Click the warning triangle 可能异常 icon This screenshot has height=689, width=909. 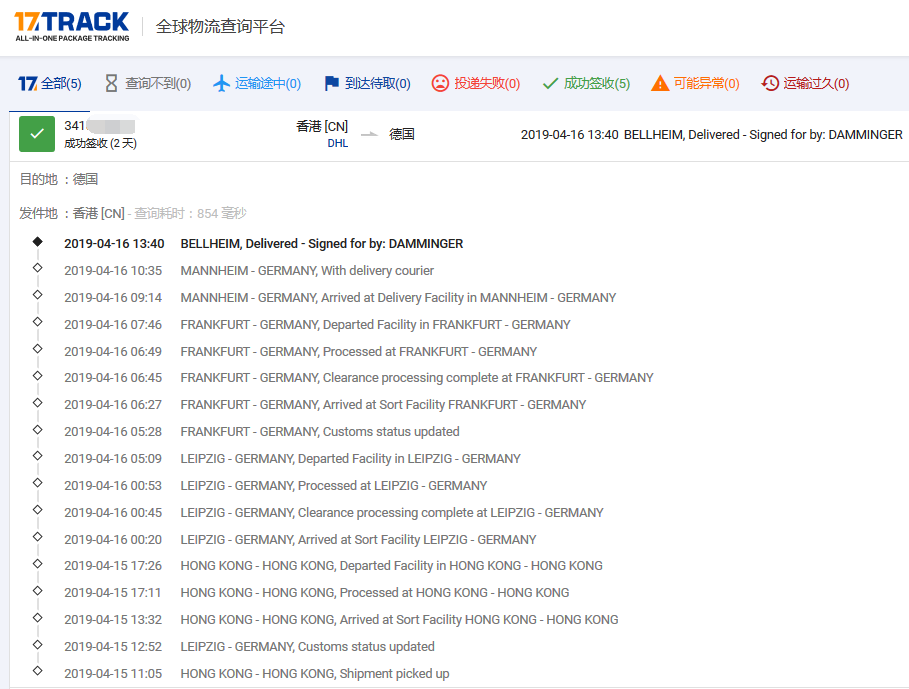(x=660, y=84)
